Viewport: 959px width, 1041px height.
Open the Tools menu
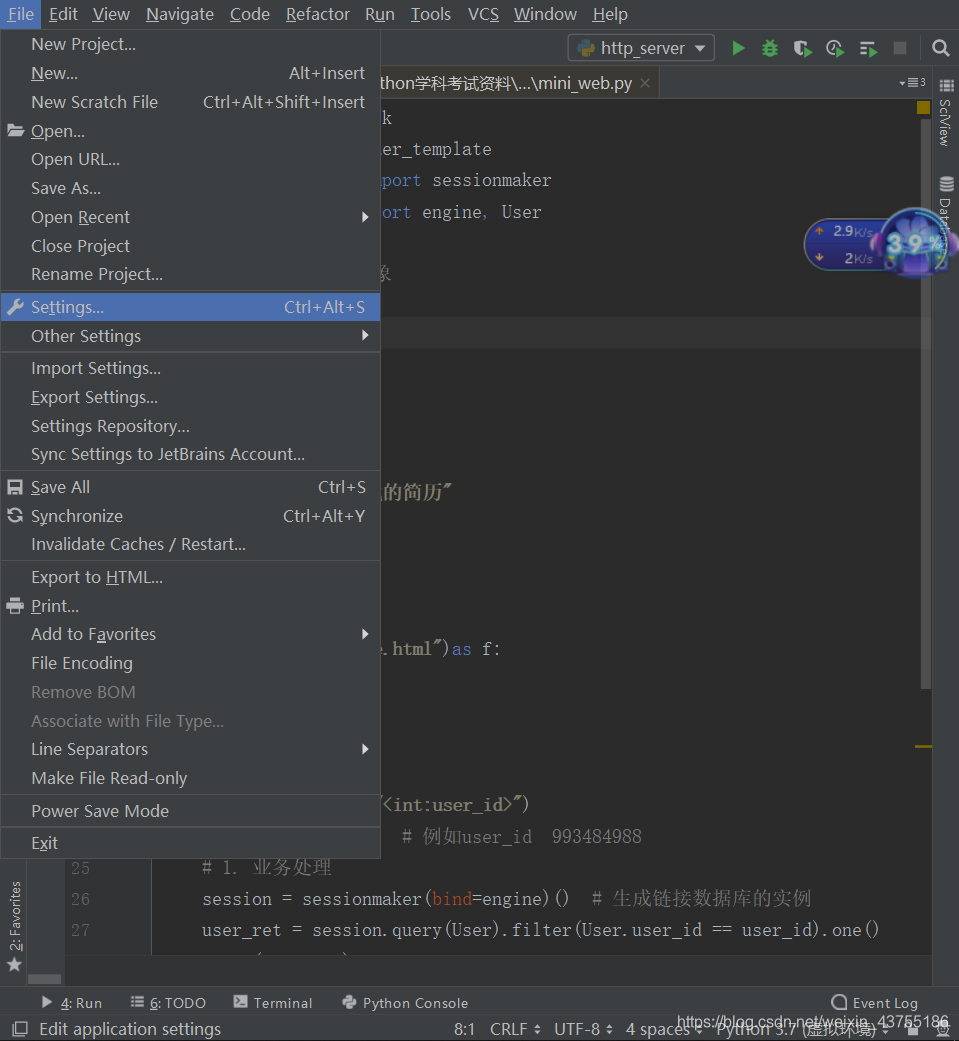[x=430, y=14]
